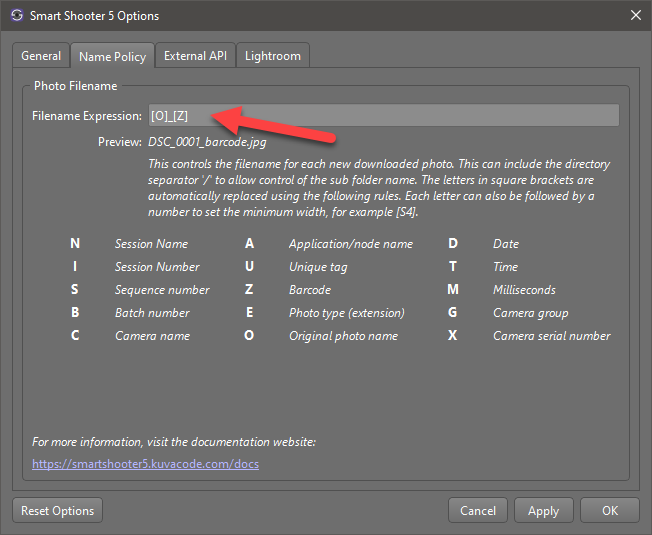Click the letter X code
Screen dimensions: 652x535
pos(453,335)
